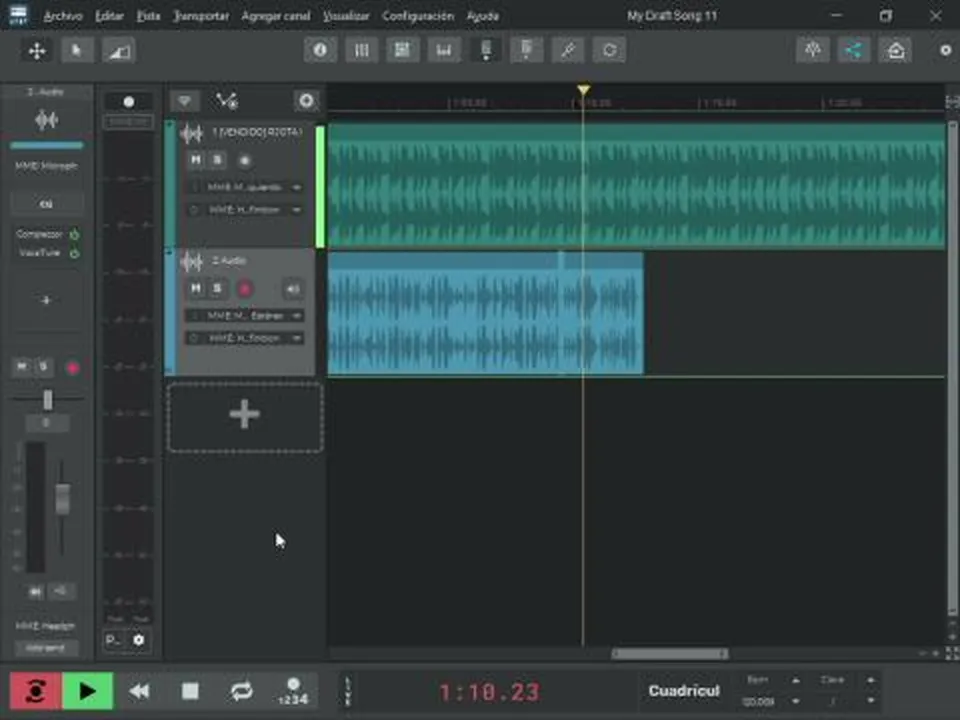
Task: Toggle the metronome count-in 1234 button
Action: point(293,691)
